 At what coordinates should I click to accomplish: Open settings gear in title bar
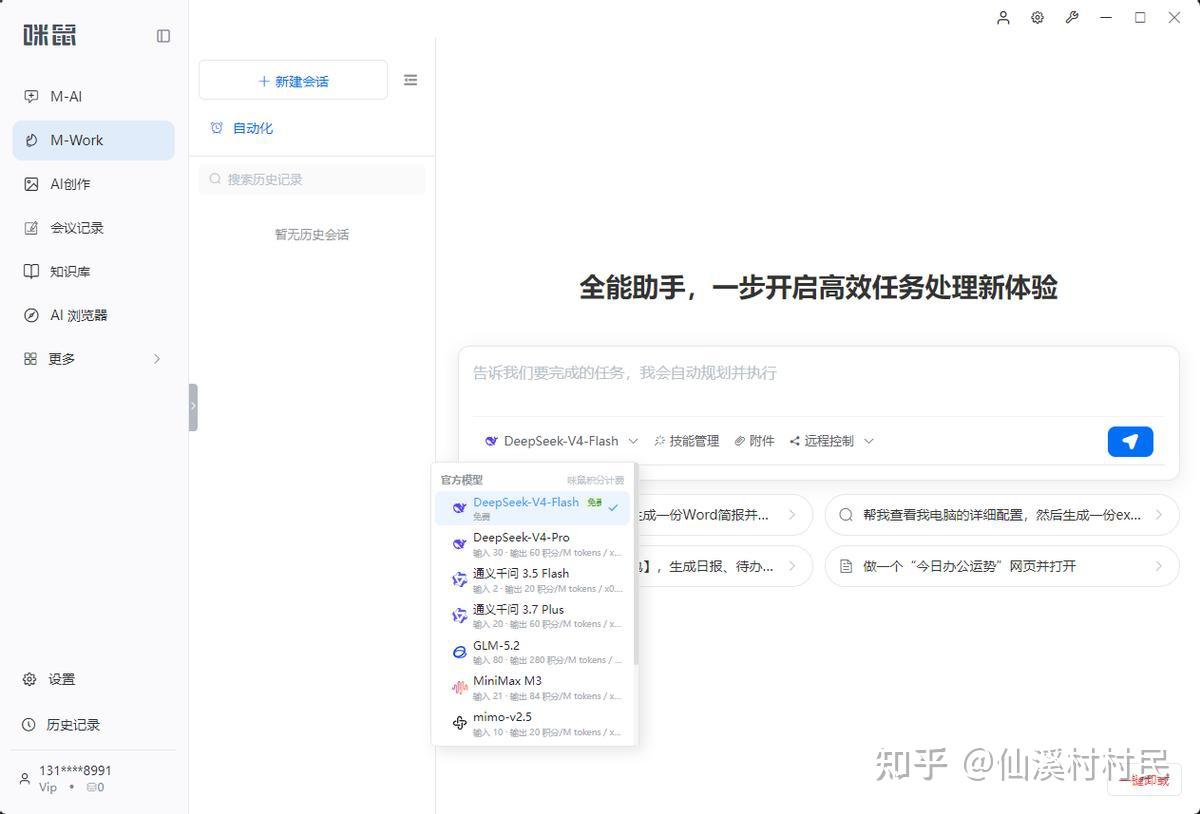tap(1037, 17)
